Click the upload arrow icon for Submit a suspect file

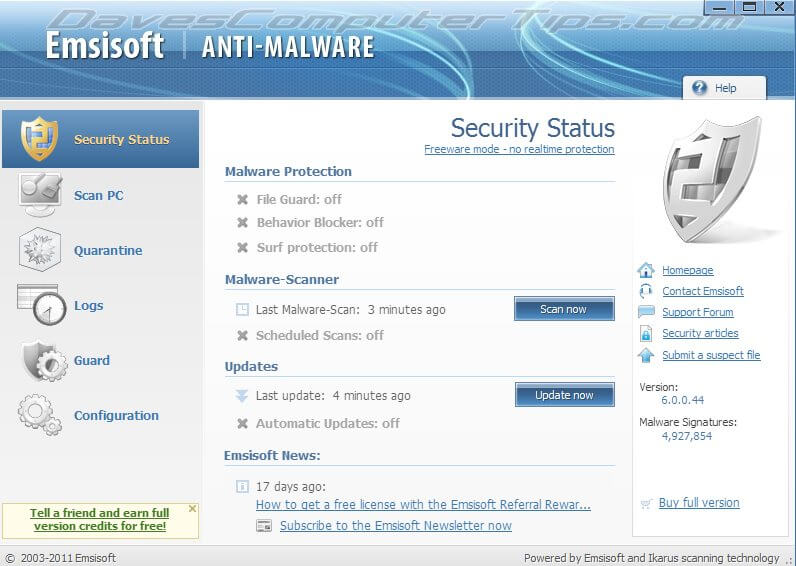pos(646,355)
